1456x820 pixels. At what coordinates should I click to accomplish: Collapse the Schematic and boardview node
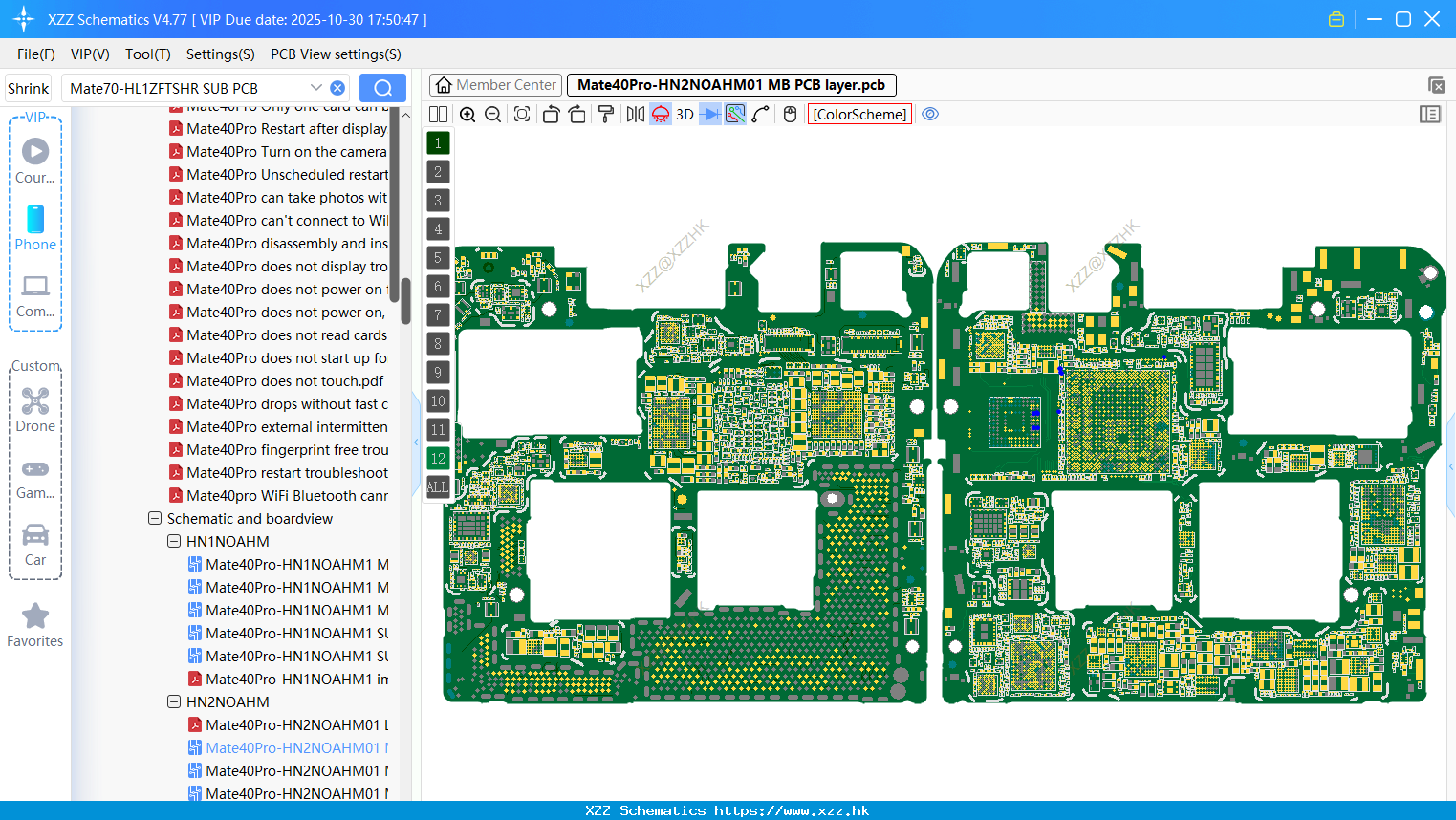(x=155, y=519)
